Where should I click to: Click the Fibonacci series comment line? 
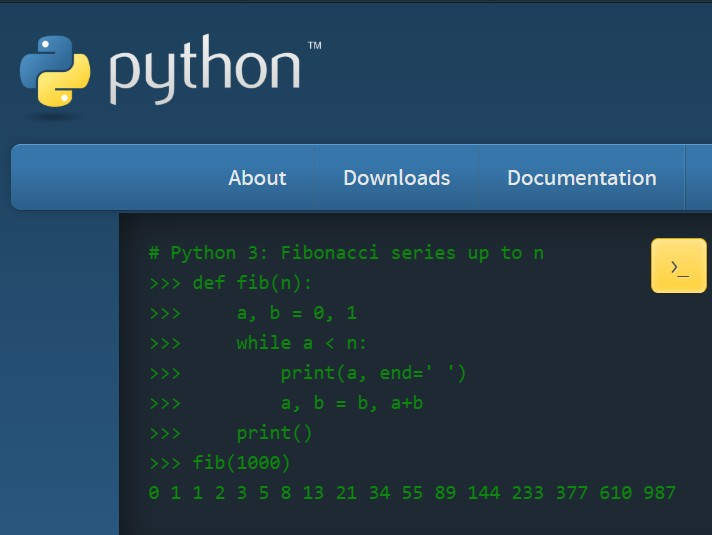coord(346,253)
